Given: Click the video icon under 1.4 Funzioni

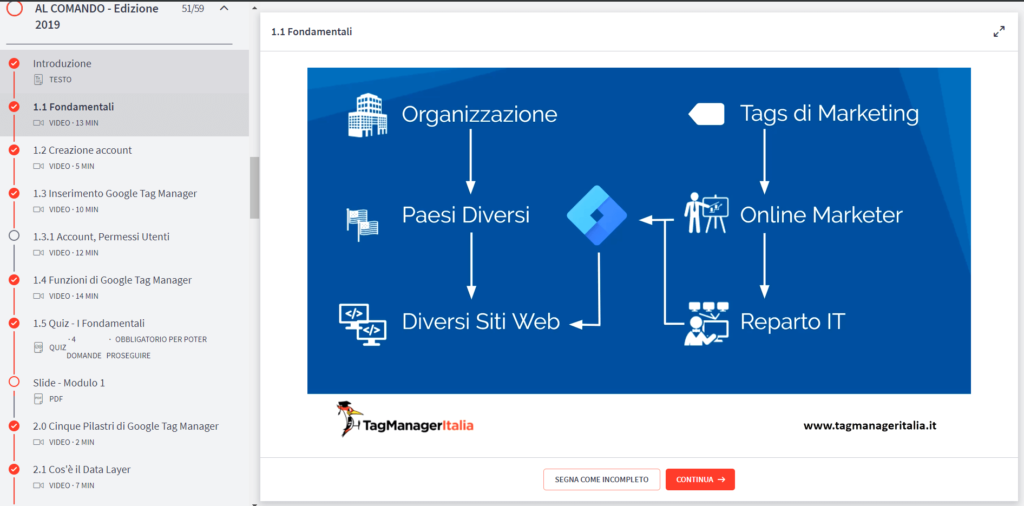Looking at the screenshot, I should [x=39, y=296].
